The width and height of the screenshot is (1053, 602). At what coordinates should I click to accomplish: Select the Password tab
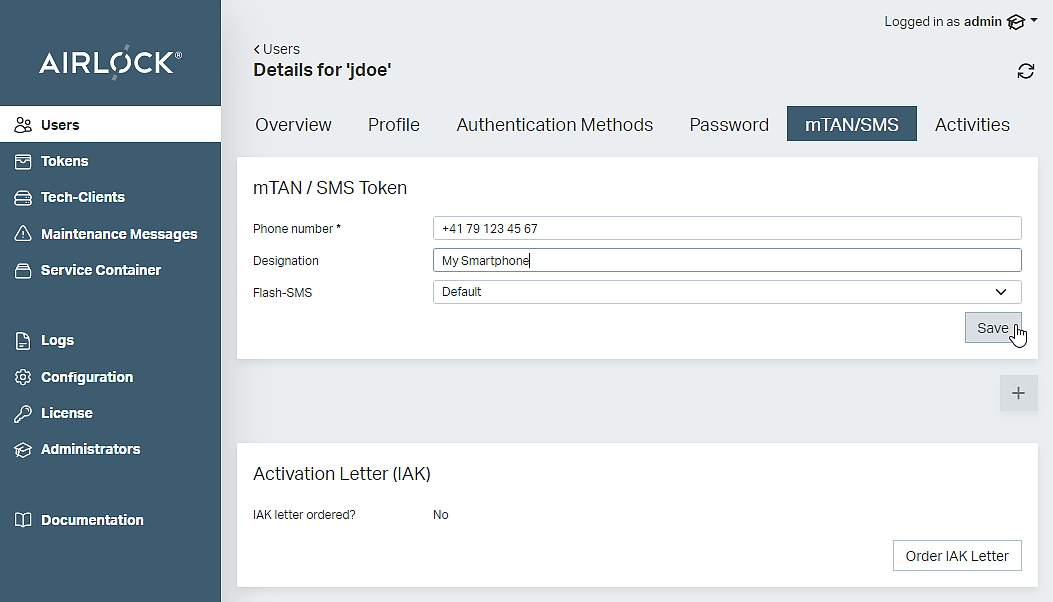coord(728,125)
